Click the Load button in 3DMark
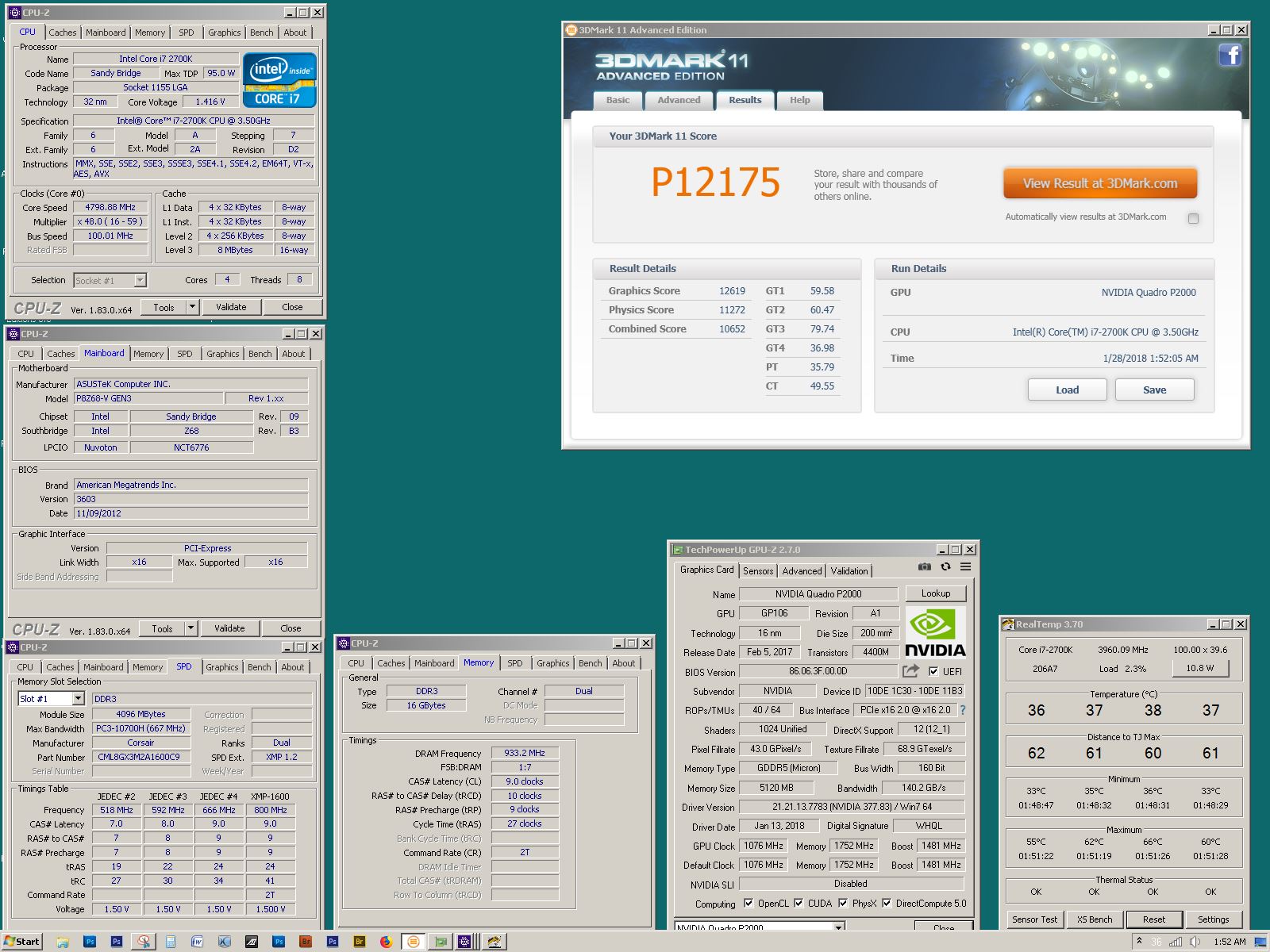 click(x=1068, y=390)
